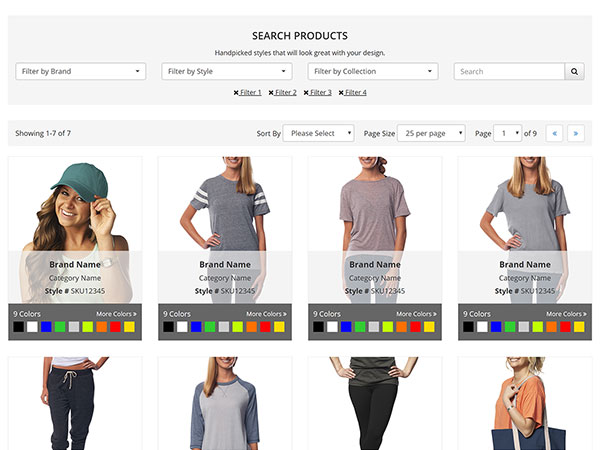This screenshot has height=450, width=600.
Task: Choose the blue swatch on the third product
Action: coord(346,327)
